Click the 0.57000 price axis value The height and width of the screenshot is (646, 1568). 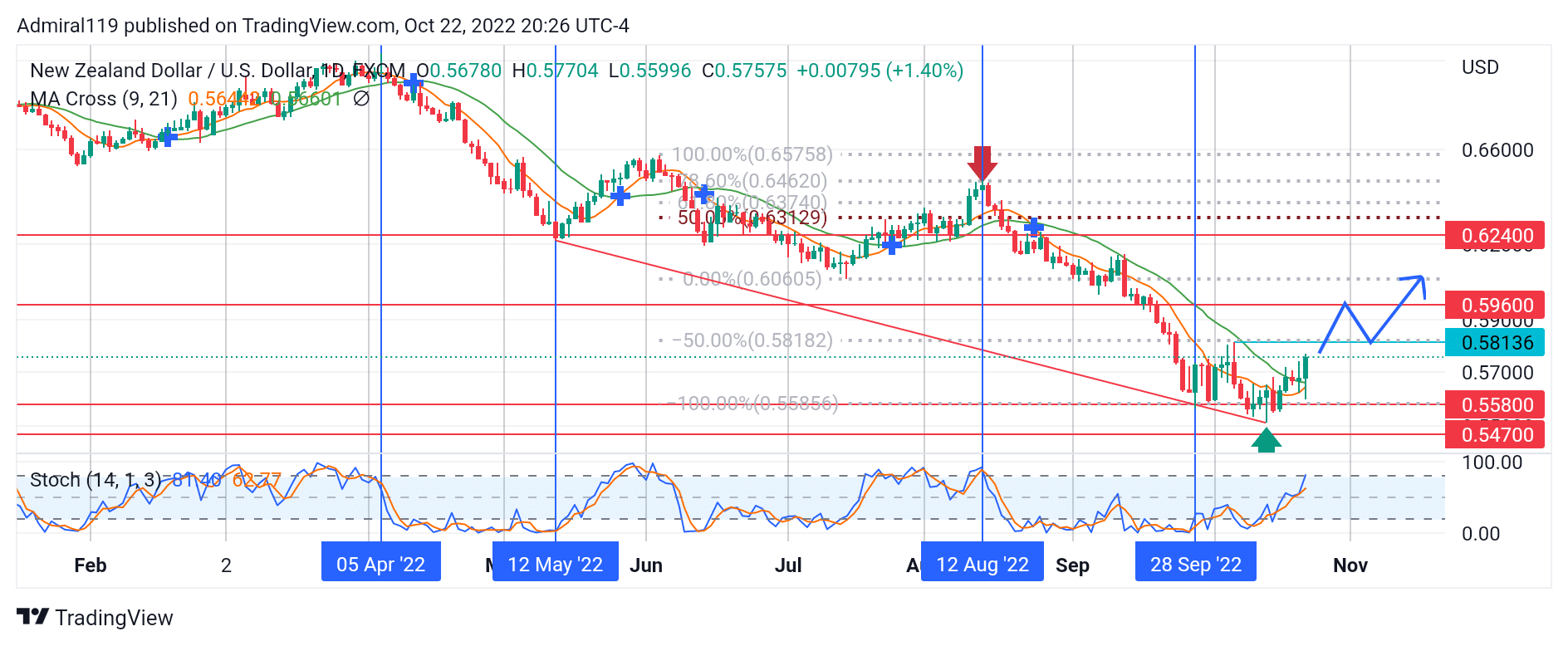point(1497,373)
